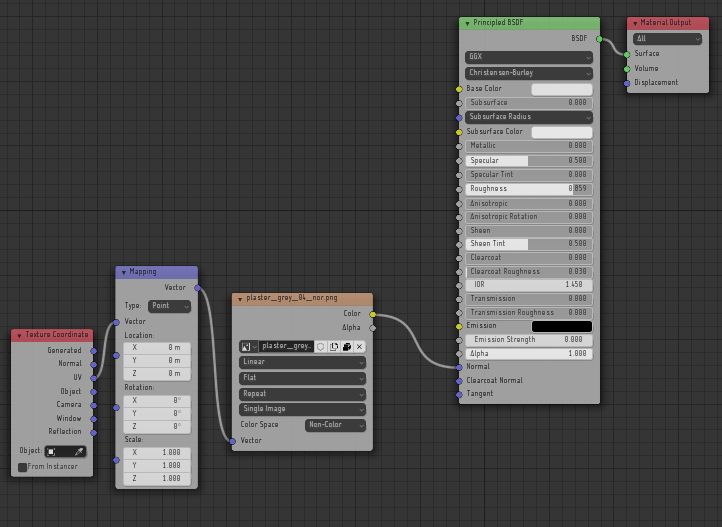The width and height of the screenshot is (722, 527).
Task: Open the Color Space Non-Color dropdown
Action: click(x=336, y=425)
